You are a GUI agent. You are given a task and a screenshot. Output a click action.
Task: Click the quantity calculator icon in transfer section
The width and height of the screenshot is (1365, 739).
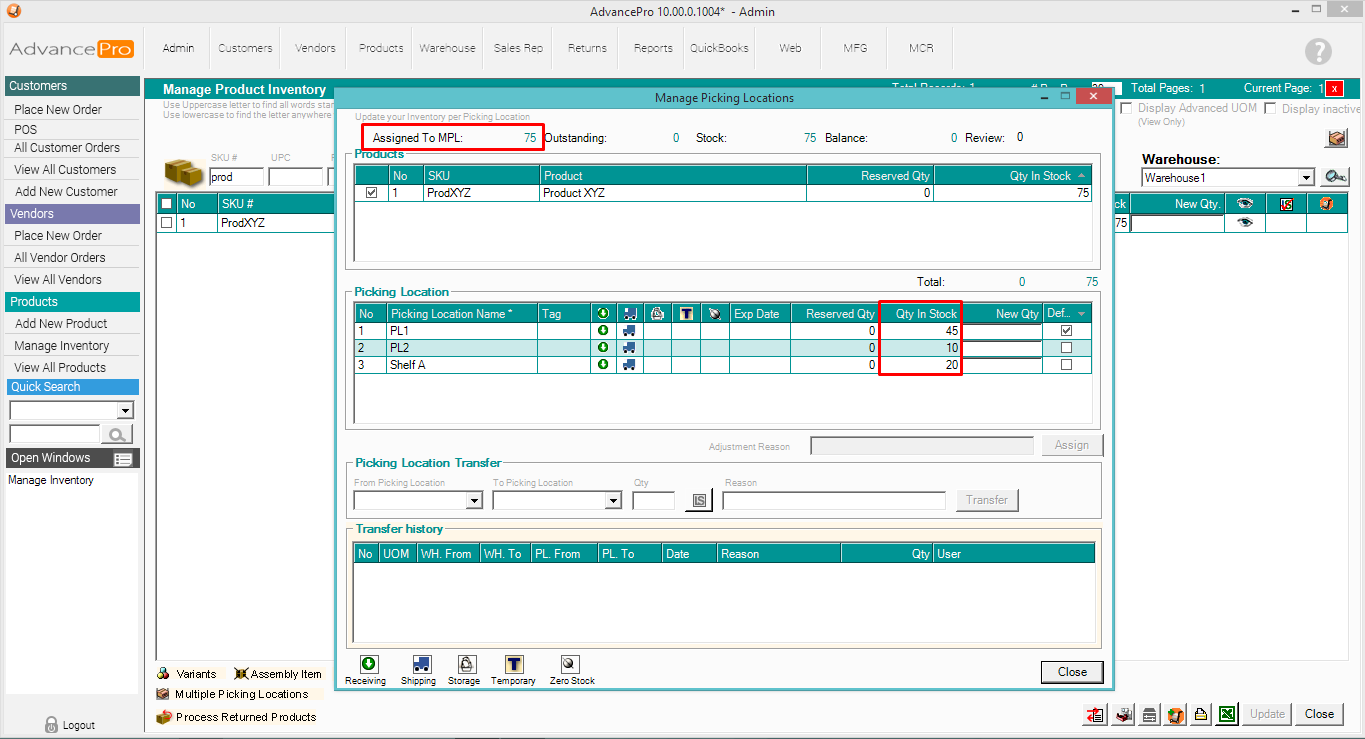click(x=699, y=501)
